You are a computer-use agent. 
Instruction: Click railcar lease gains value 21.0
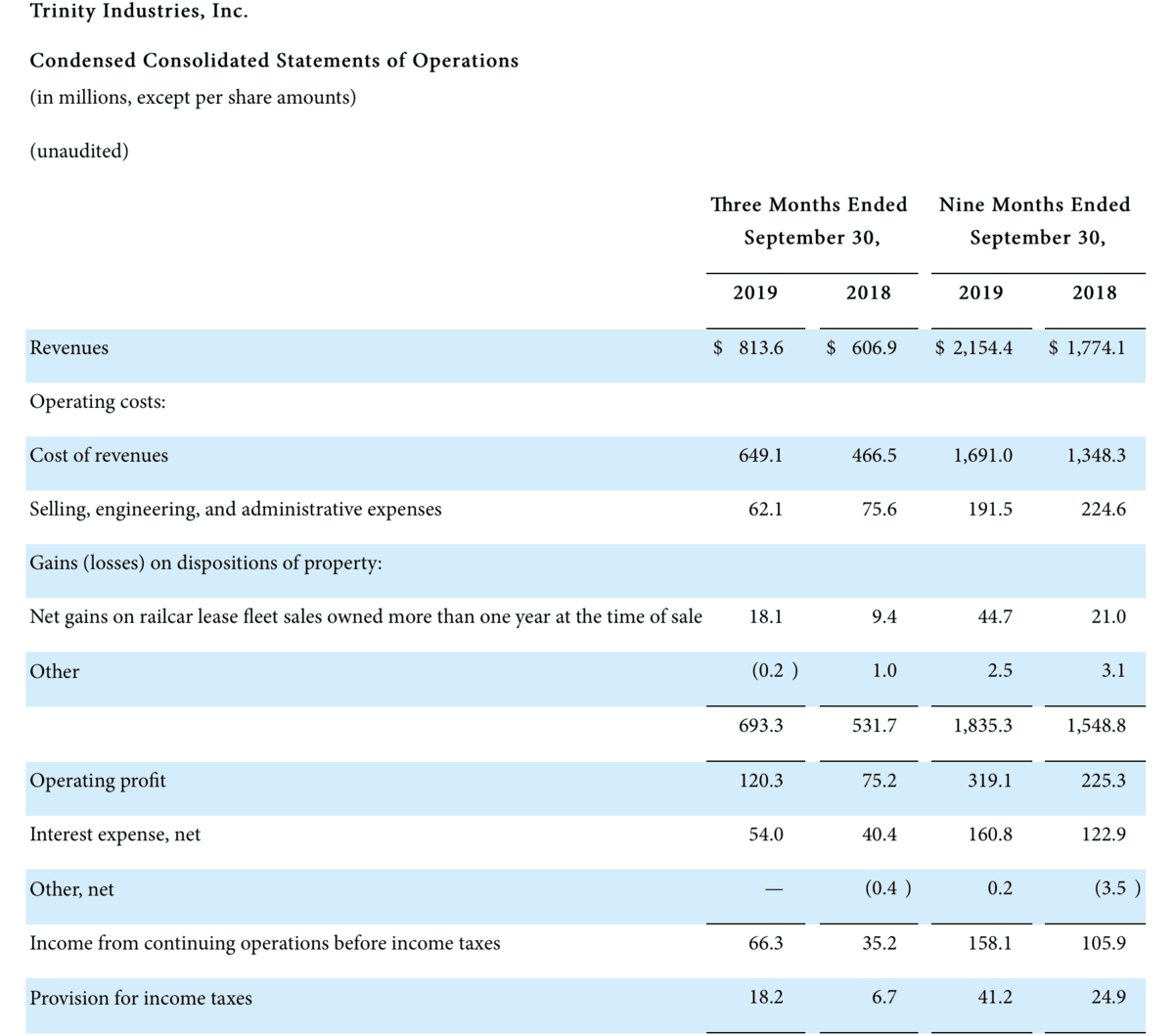[x=1108, y=617]
